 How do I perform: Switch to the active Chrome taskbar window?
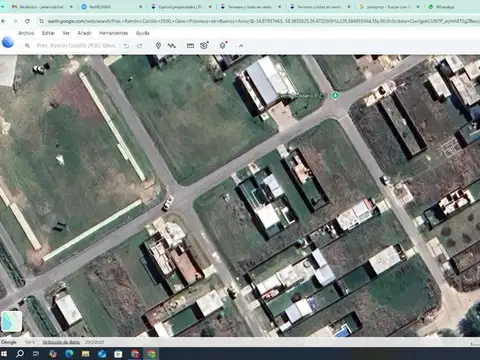[x=151, y=354]
